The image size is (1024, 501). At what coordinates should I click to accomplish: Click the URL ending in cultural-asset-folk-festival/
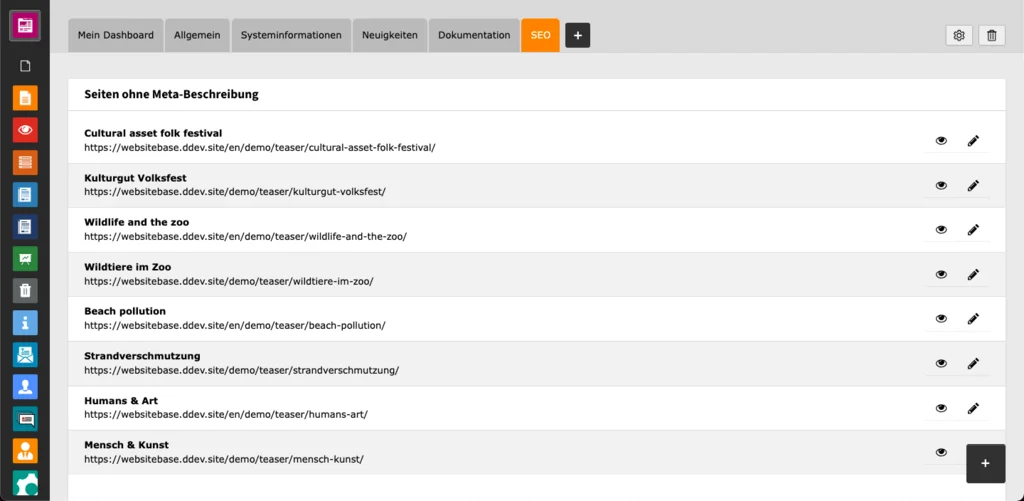pos(260,148)
